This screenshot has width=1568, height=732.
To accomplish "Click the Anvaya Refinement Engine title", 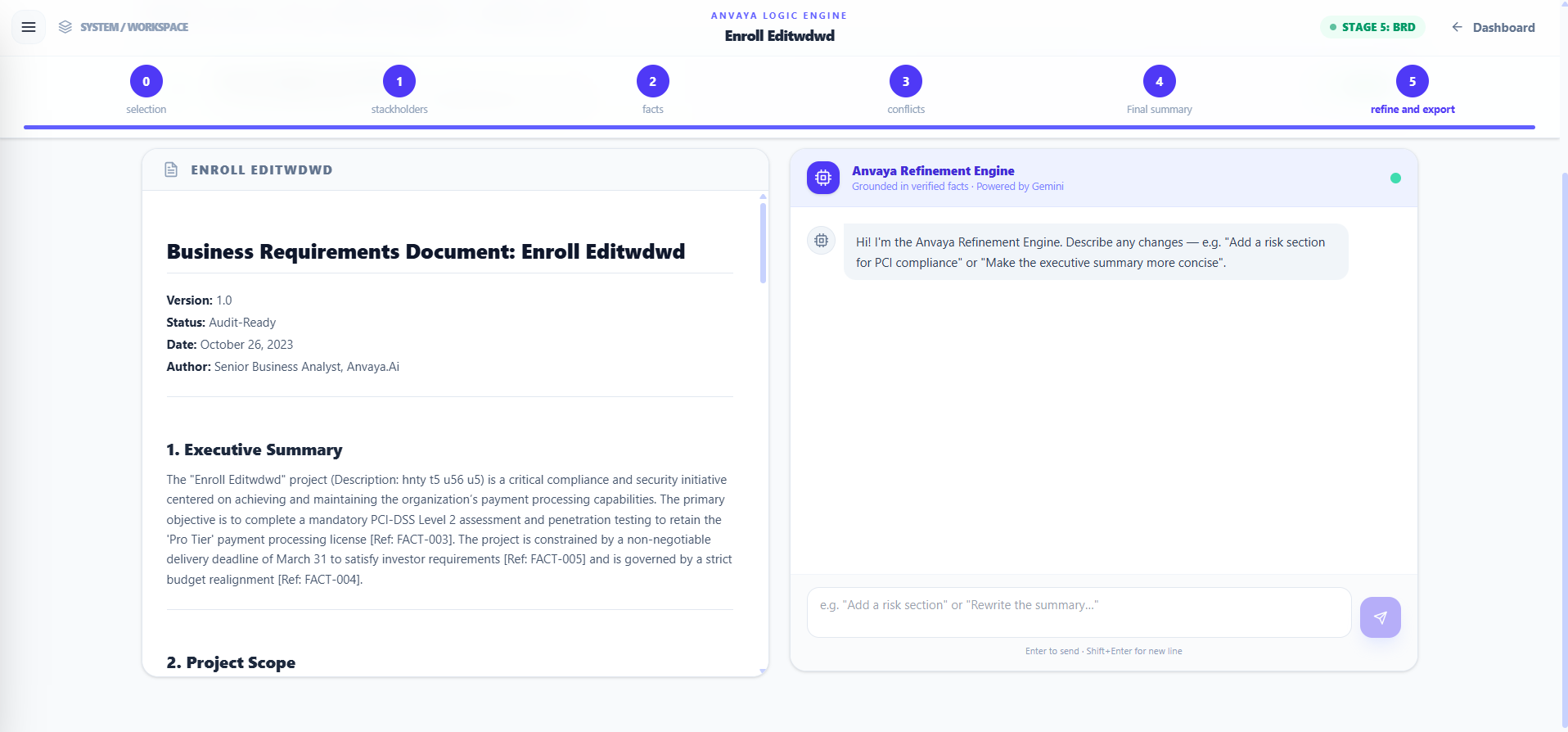I will [x=933, y=170].
